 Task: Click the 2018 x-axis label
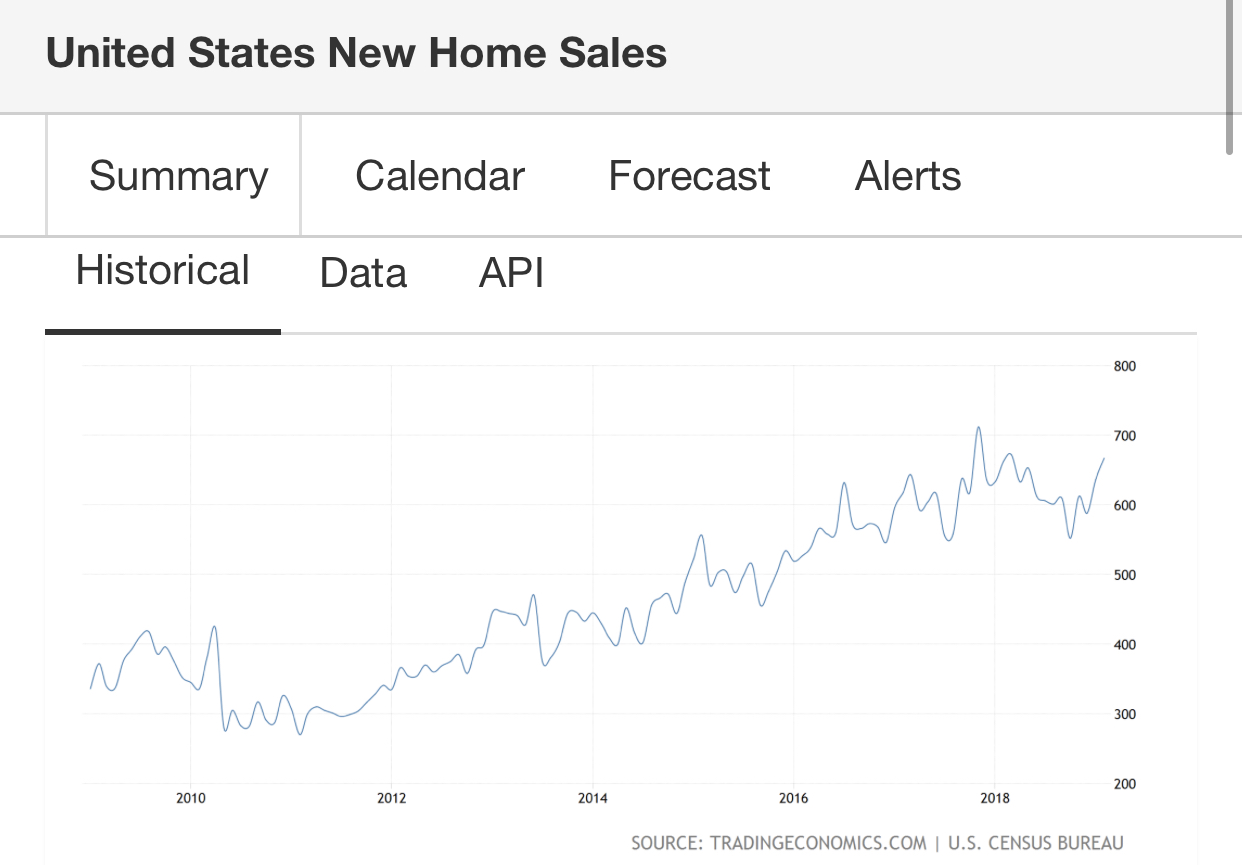point(995,798)
